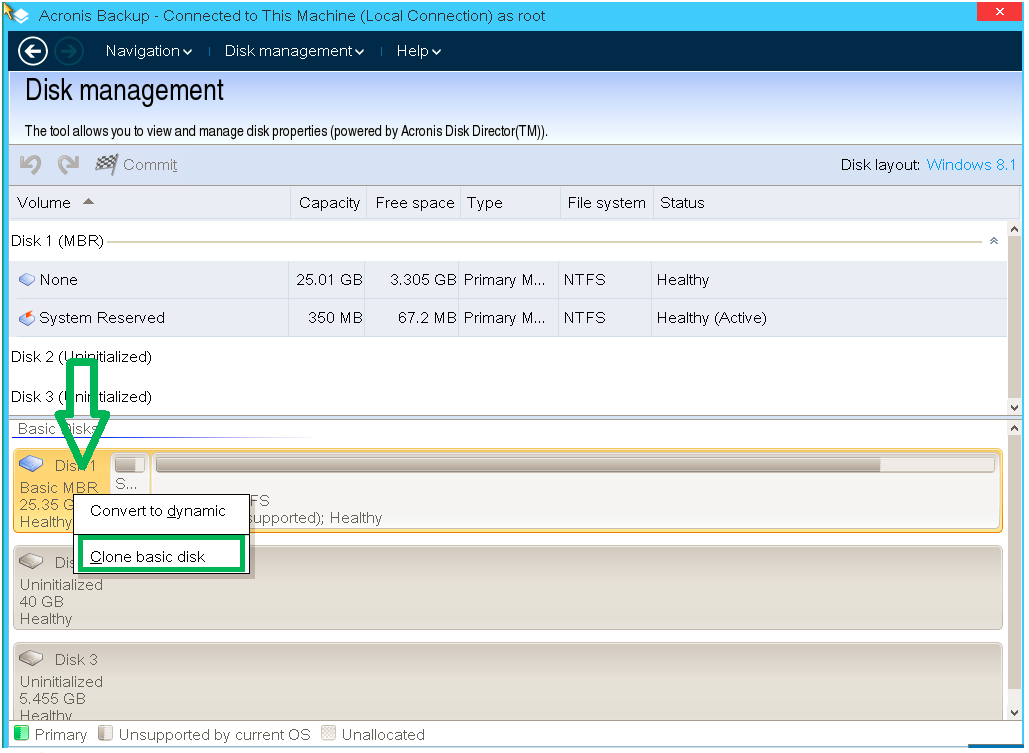Sort by the Type column header
The height and width of the screenshot is (753, 1029).
click(x=510, y=203)
